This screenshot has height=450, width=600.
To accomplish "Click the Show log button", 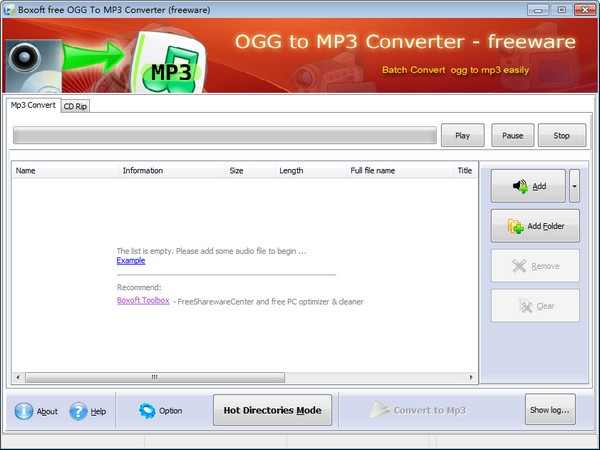I will point(550,410).
